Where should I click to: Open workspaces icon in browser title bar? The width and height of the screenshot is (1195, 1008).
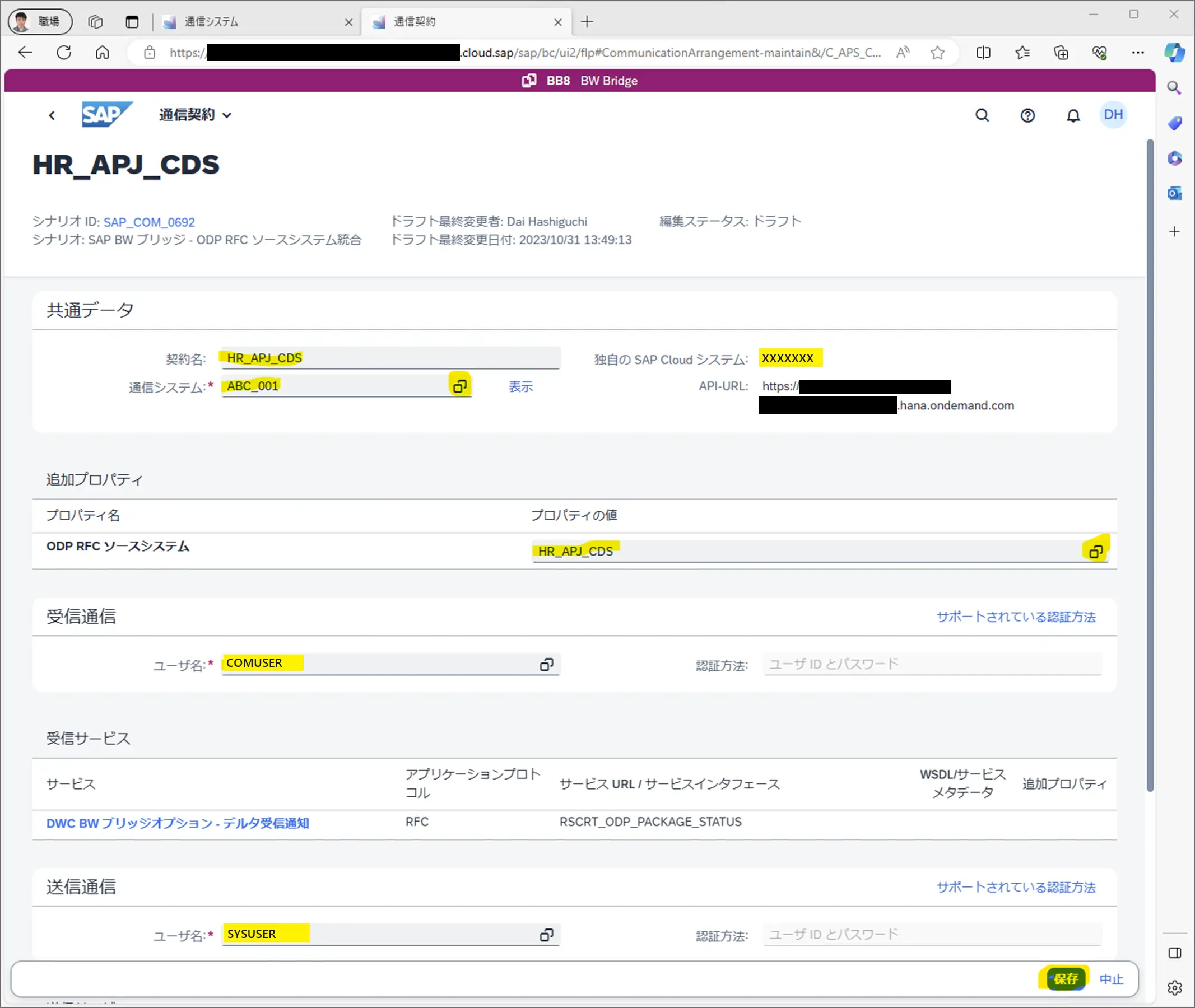click(x=95, y=22)
